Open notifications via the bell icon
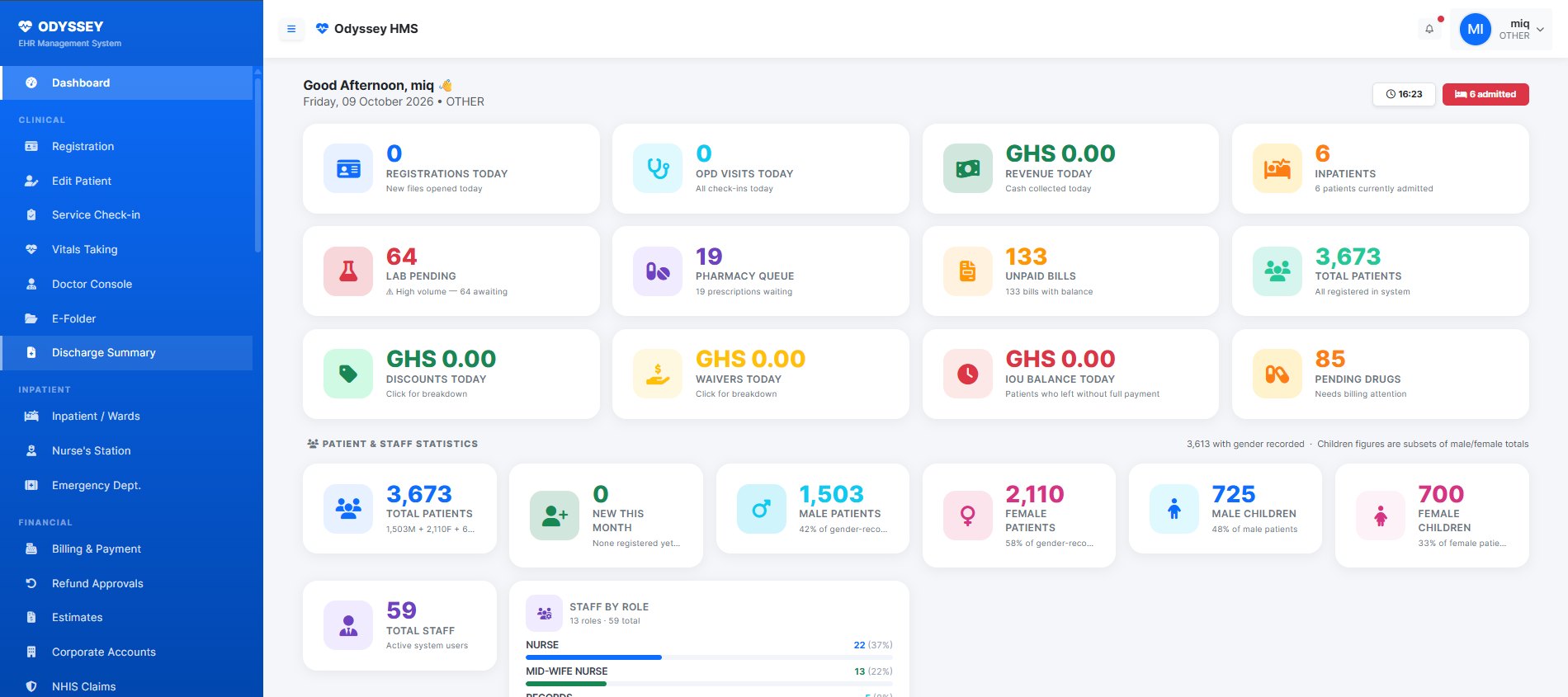Viewport: 1568px width, 697px height. (x=1429, y=29)
